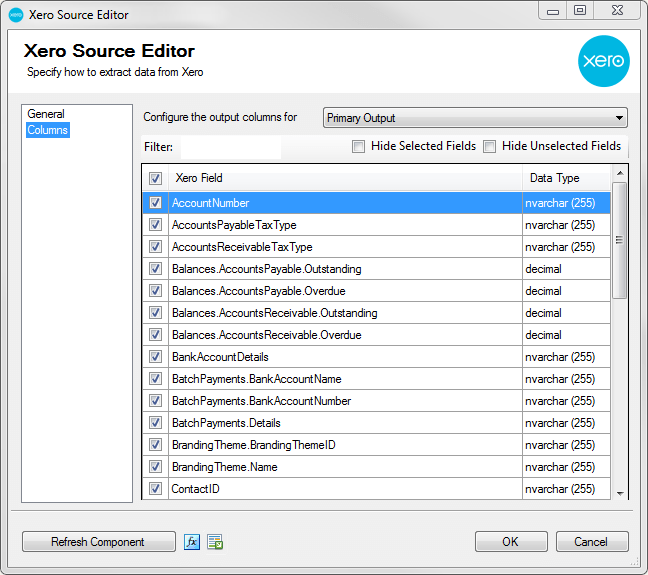Viewport: 648px width, 575px height.
Task: Click data type cell of ContactID row
Action: point(566,489)
